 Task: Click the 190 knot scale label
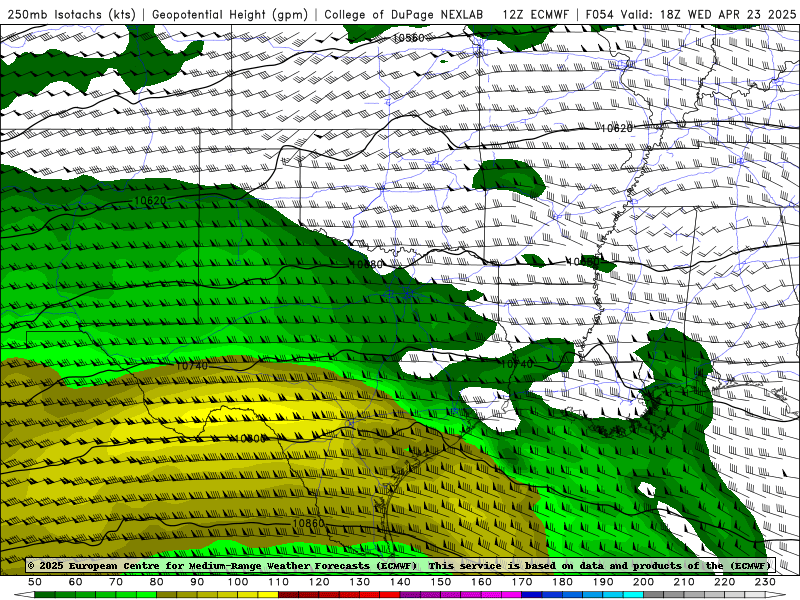pos(603,582)
